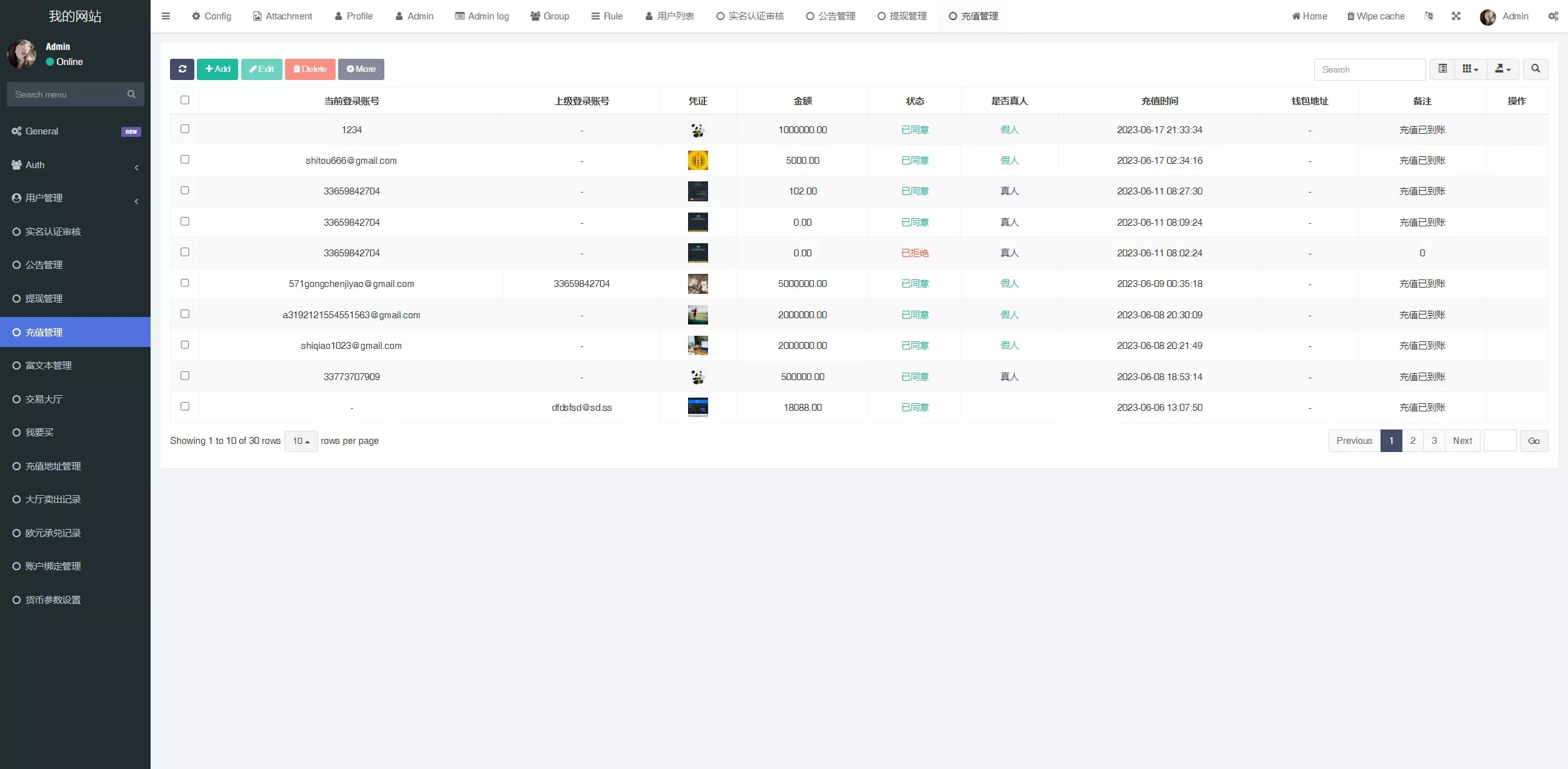Toggle the sidebar hamburger menu icon
The height and width of the screenshot is (769, 1568).
point(166,16)
